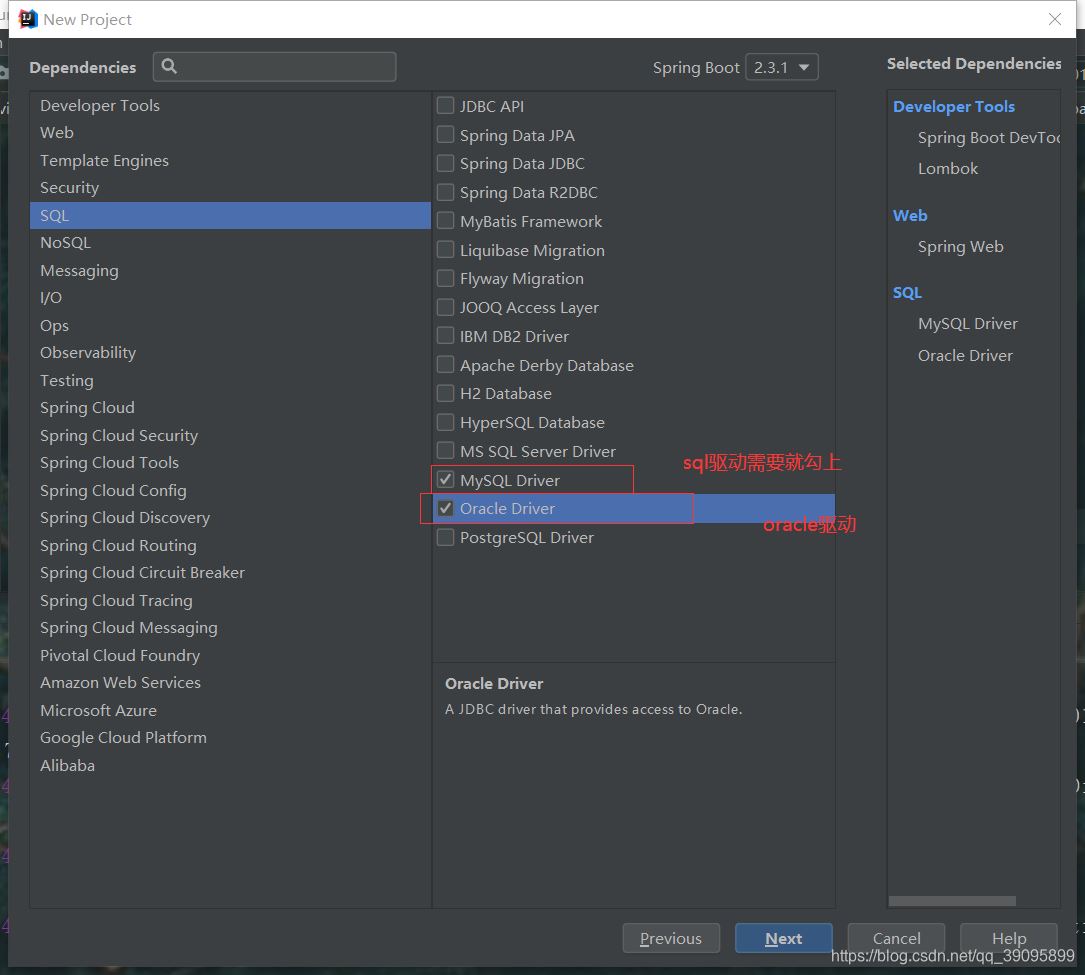Select Spring Cloud Routing category
Viewport: 1085px width, 975px height.
pos(230,545)
